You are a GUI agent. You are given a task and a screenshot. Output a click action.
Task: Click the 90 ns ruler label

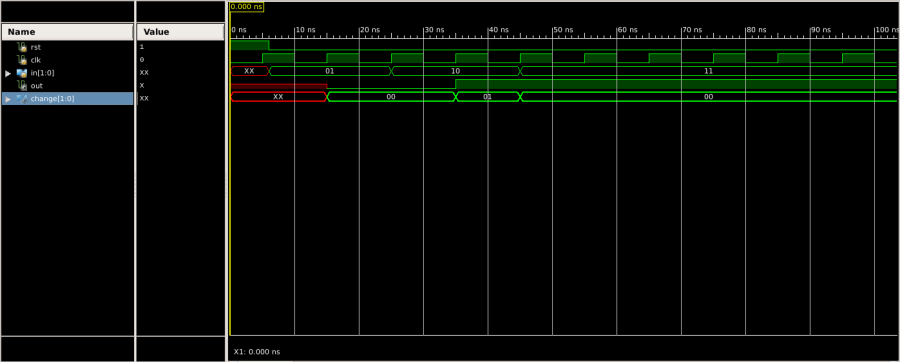click(x=821, y=30)
